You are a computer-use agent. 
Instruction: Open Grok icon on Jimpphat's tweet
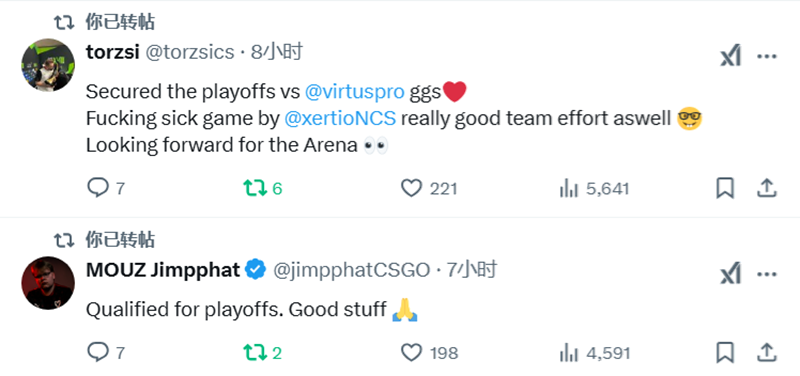tap(730, 274)
